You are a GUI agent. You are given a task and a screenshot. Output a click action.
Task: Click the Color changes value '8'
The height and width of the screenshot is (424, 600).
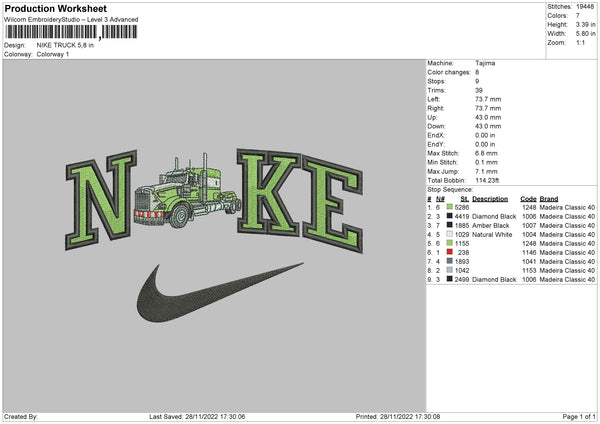(x=477, y=72)
